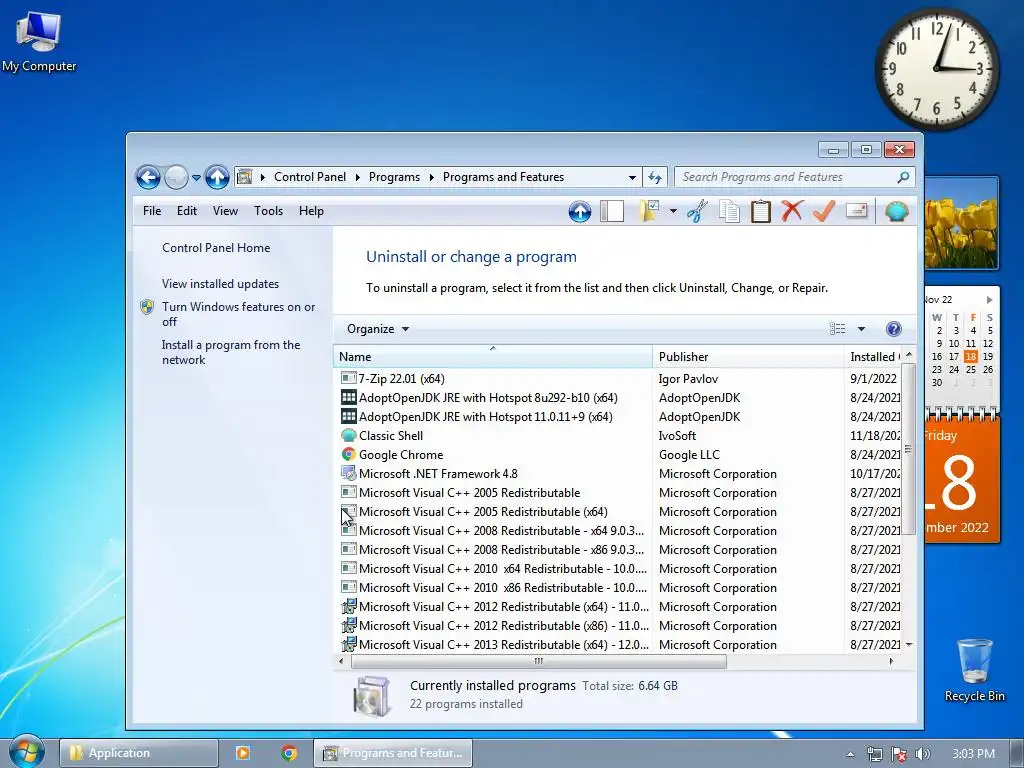The image size is (1024, 768).
Task: Open the folder options toolbar icon
Action: point(649,211)
